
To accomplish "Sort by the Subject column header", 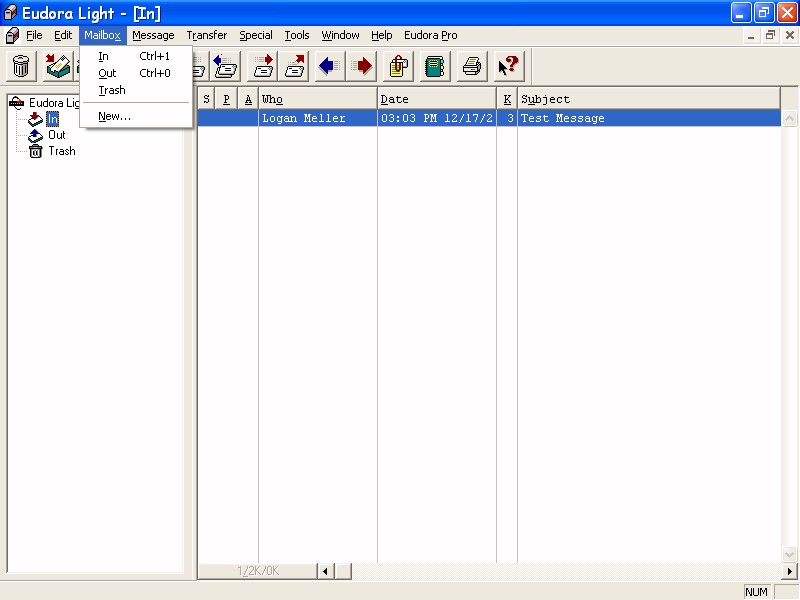I will click(649, 99).
